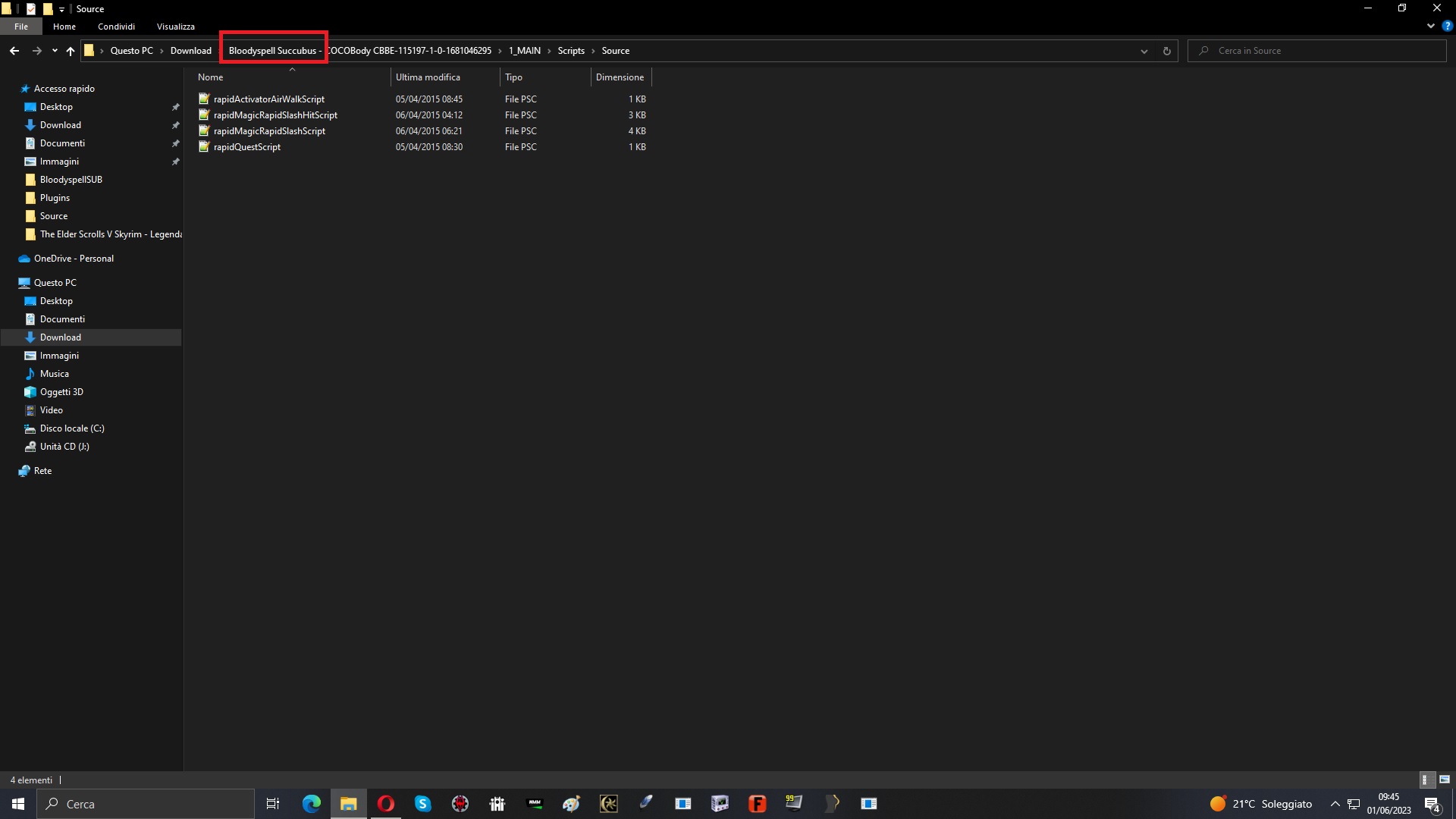The width and height of the screenshot is (1456, 819).
Task: Open BloodyspellSUB in quick access
Action: 71,180
